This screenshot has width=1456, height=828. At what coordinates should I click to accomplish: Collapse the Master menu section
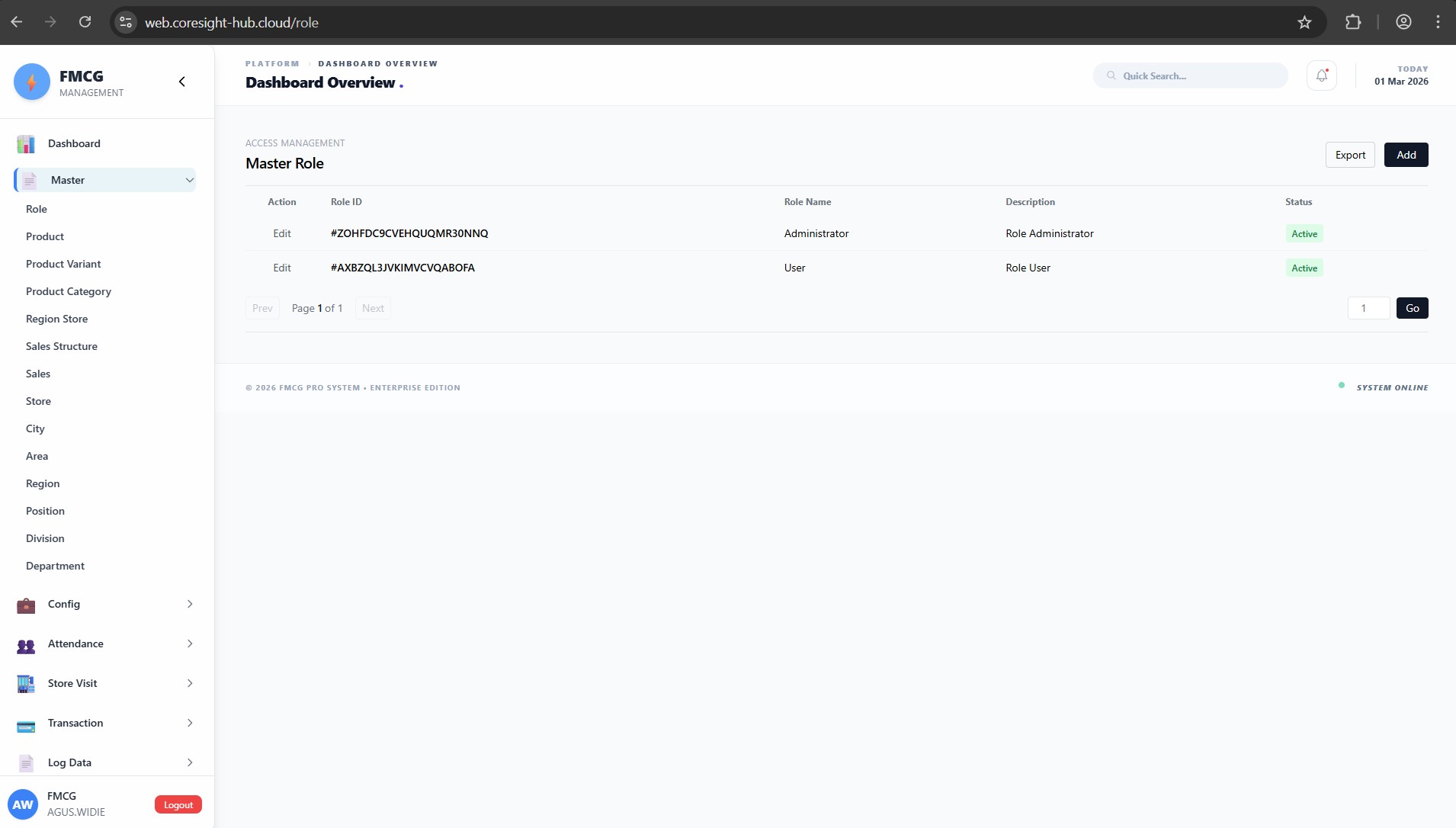click(x=189, y=180)
